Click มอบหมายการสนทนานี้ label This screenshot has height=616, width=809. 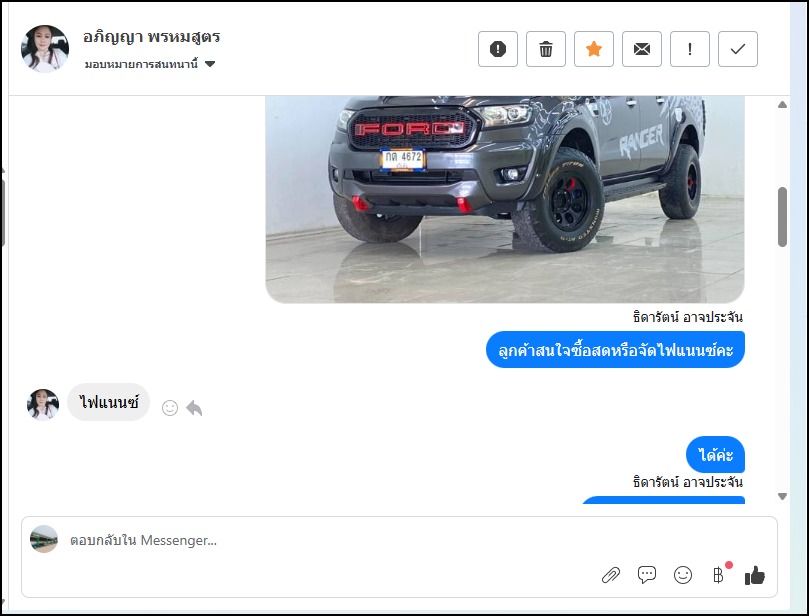point(141,64)
